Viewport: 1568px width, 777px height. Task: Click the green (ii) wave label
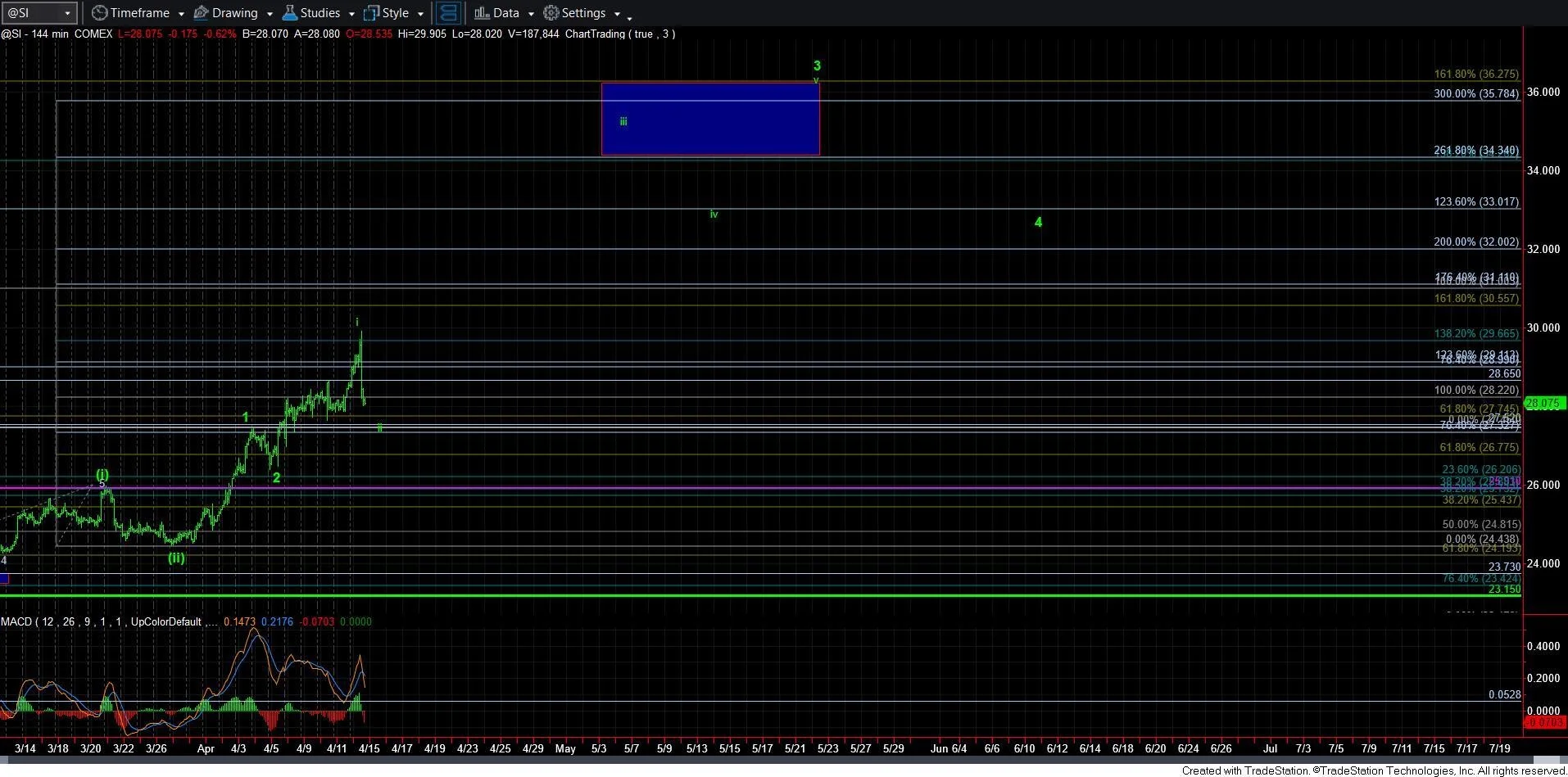click(176, 558)
